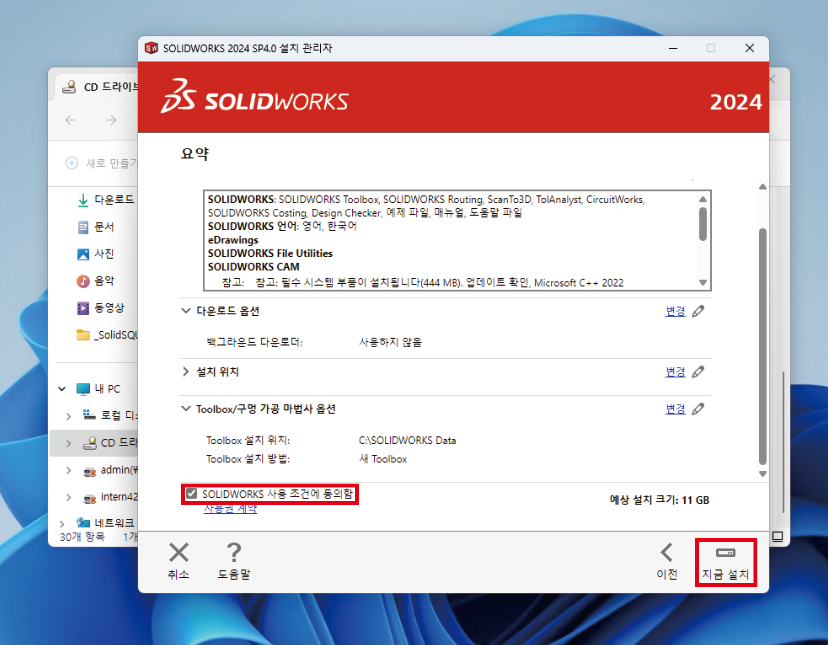Click summary pane scroll up arrow
This screenshot has width=828, height=645.
point(763,186)
